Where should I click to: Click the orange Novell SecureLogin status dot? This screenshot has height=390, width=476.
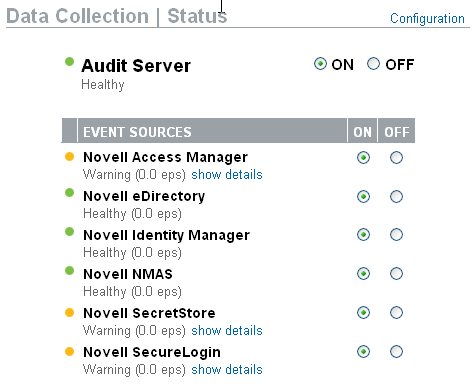(69, 352)
